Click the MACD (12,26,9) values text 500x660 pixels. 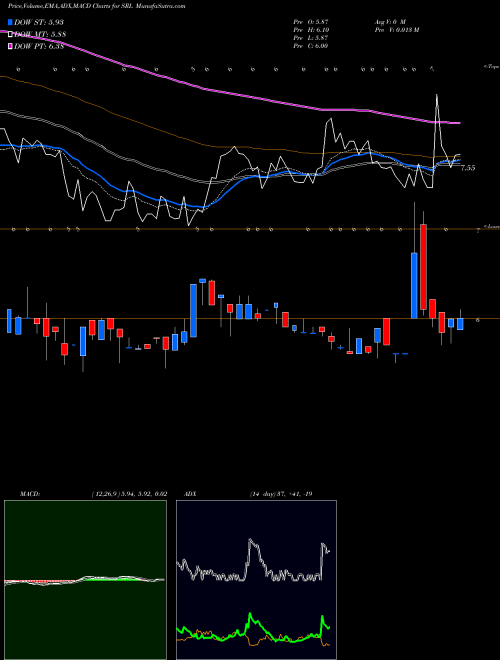(129, 494)
